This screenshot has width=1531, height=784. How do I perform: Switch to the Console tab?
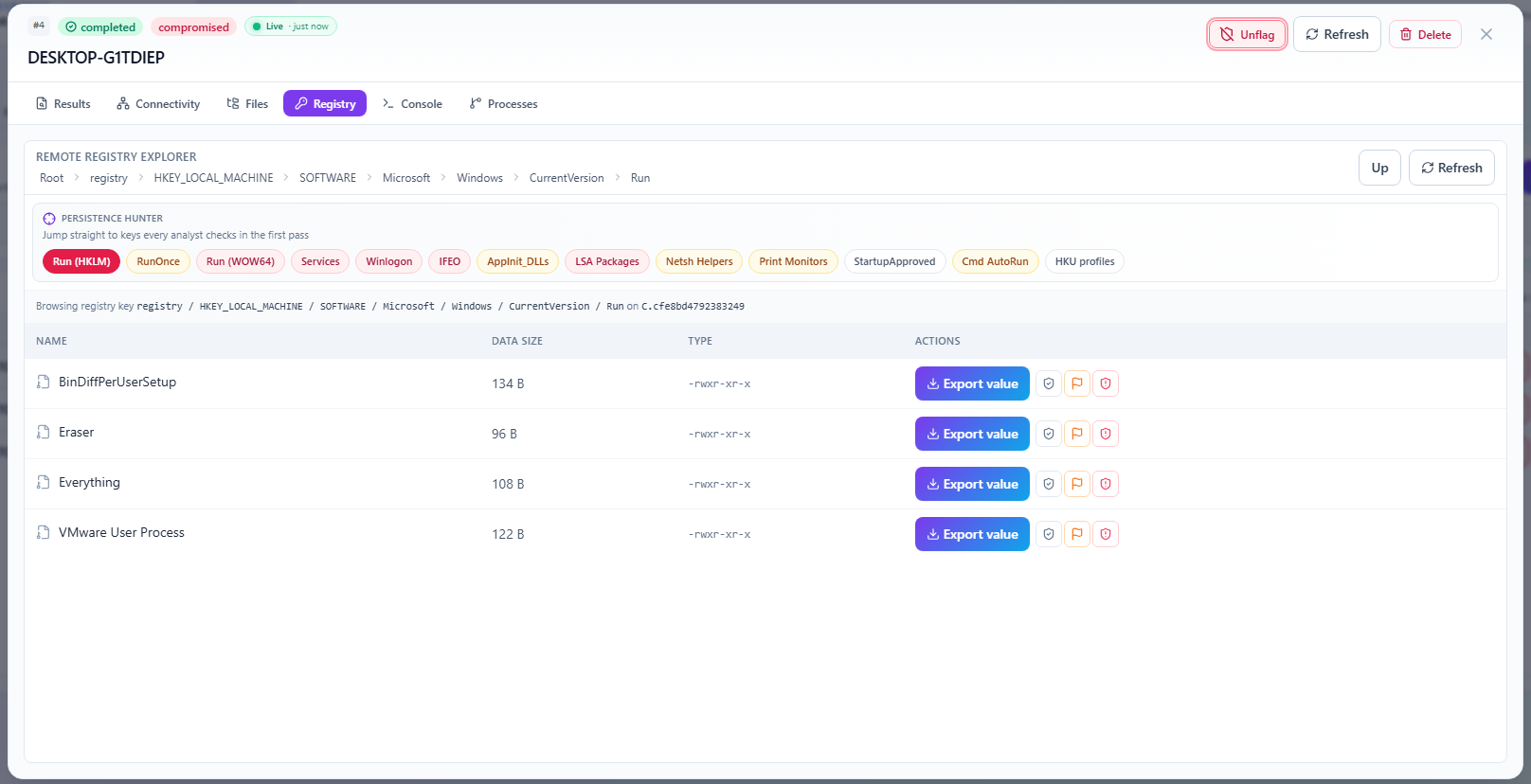[x=412, y=104]
